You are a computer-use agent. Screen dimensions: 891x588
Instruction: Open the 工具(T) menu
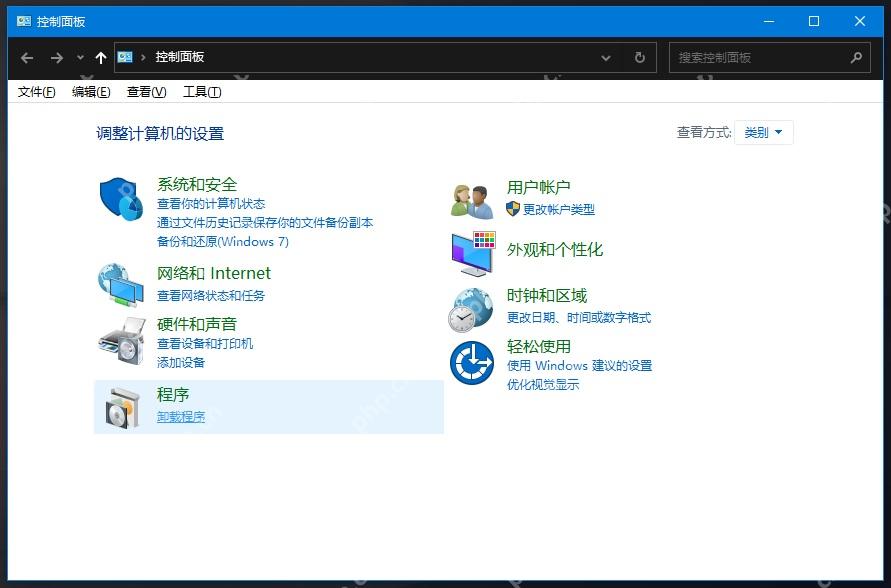tap(202, 91)
